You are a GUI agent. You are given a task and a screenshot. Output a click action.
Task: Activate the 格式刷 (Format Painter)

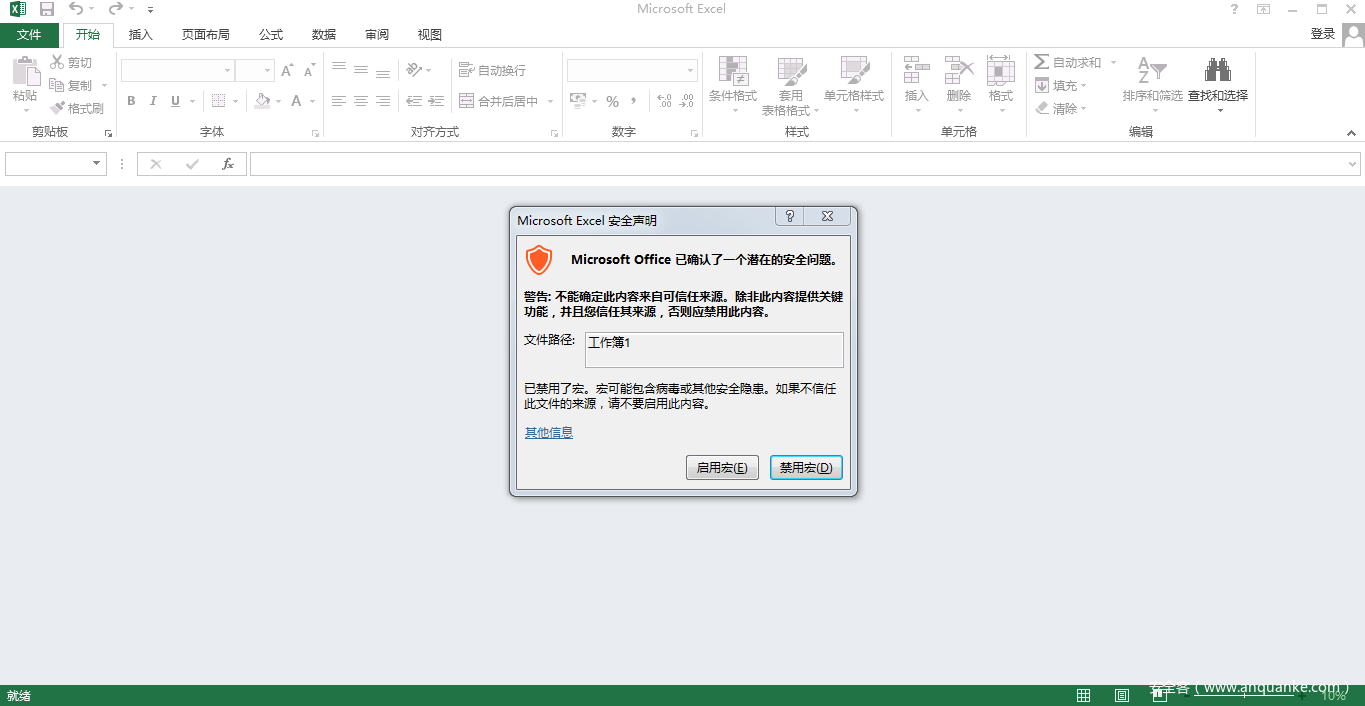coord(77,108)
